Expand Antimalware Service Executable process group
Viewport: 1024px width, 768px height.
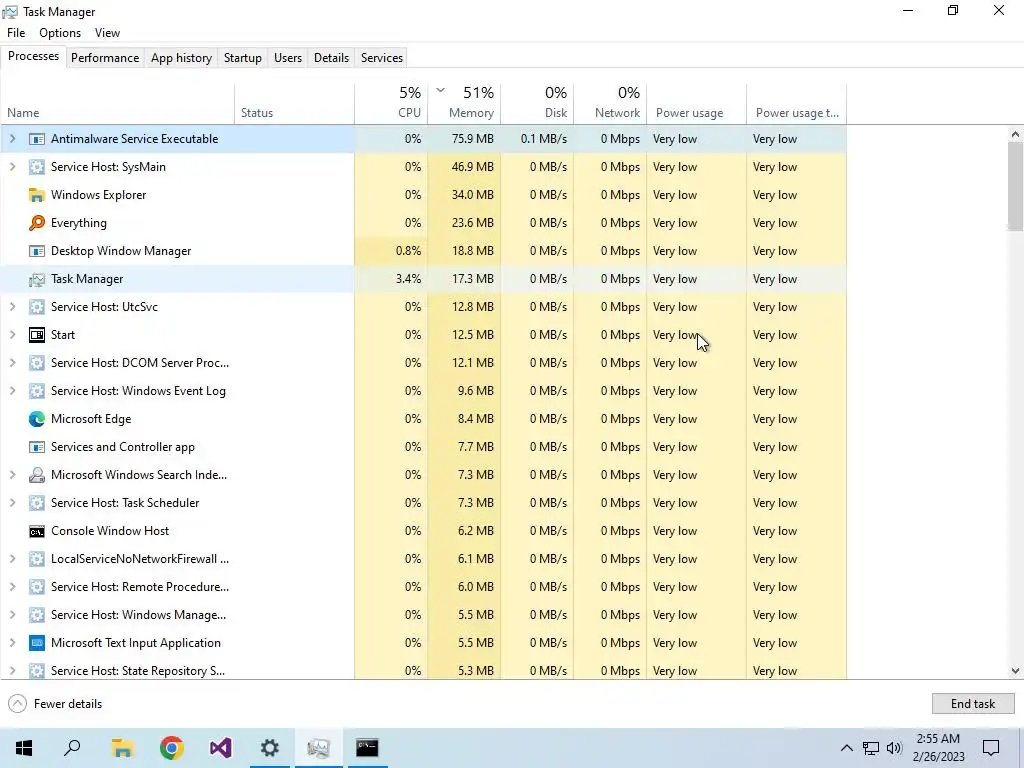point(12,139)
